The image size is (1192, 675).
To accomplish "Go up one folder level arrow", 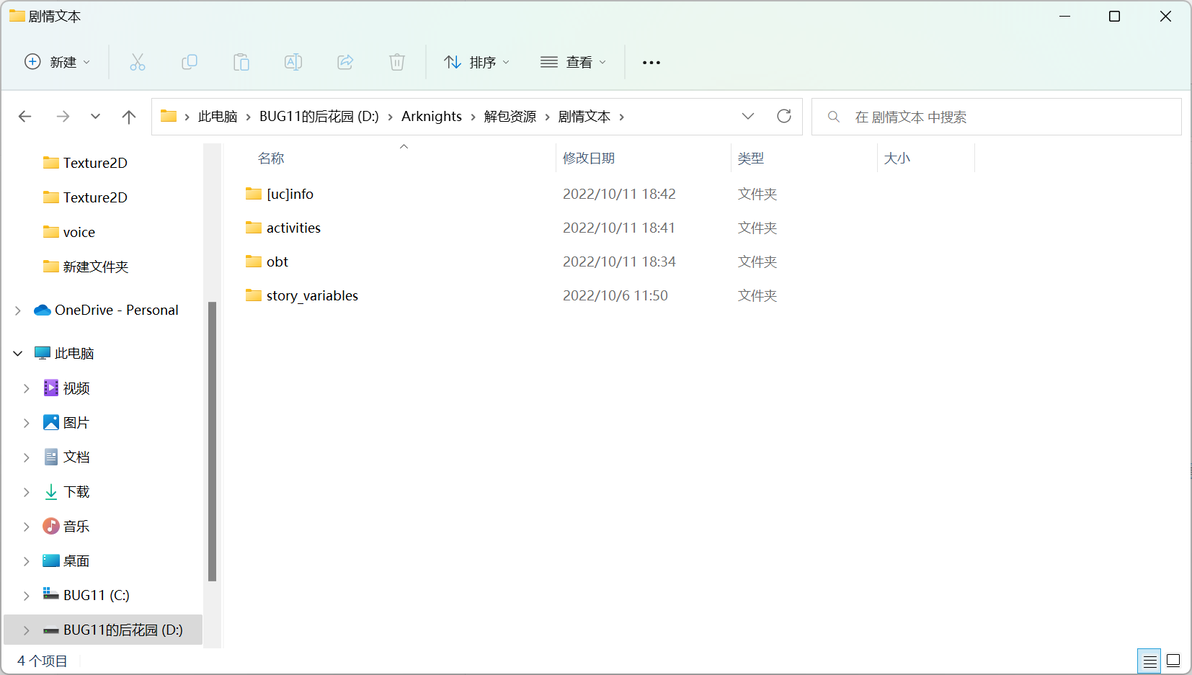I will point(128,116).
